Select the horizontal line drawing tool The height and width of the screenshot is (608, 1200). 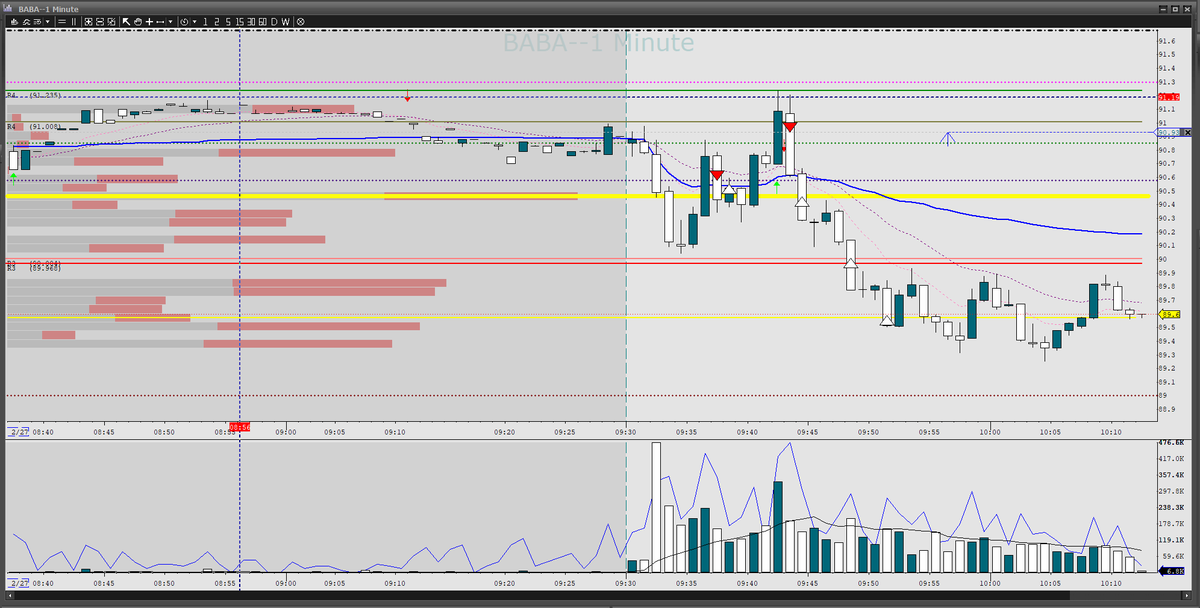tap(160, 21)
